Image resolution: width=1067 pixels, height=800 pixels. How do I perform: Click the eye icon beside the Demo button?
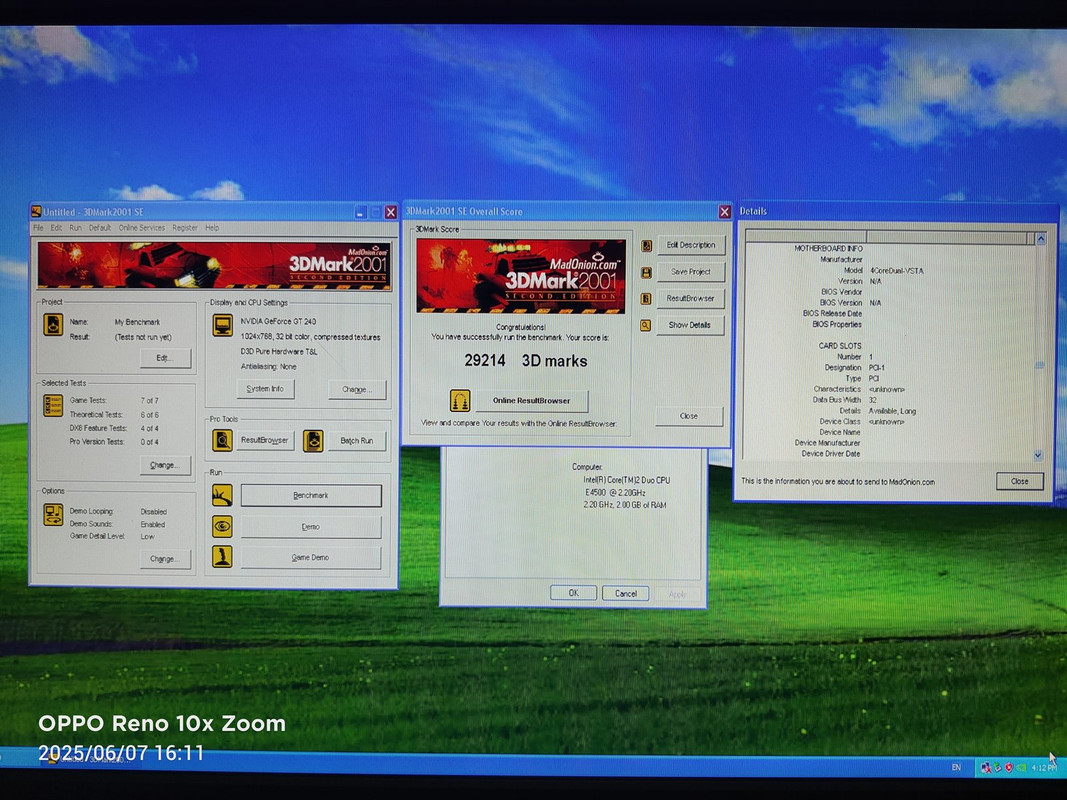coord(222,527)
